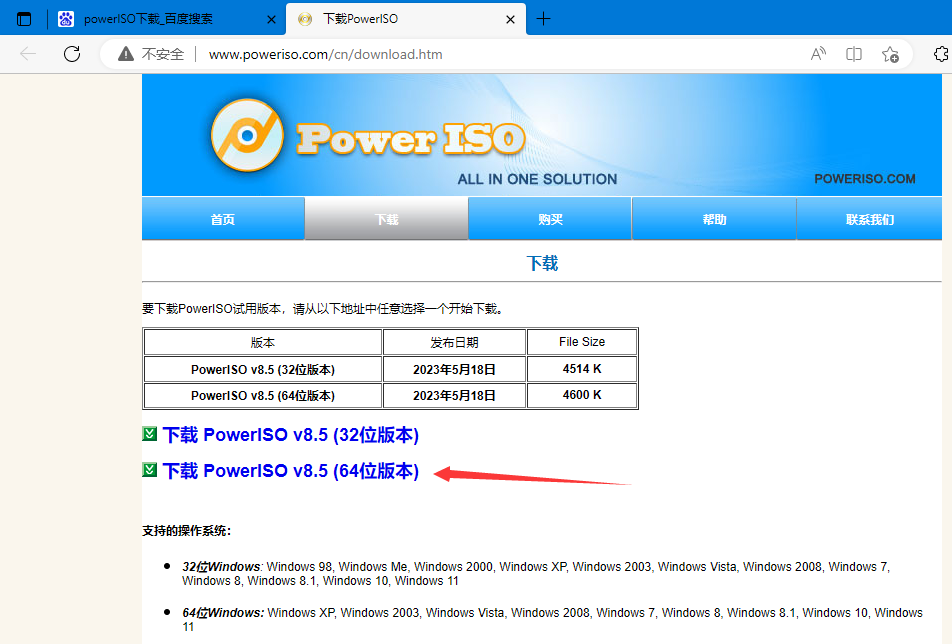
Task: Click the Read Aloud icon in address bar
Action: tap(818, 54)
